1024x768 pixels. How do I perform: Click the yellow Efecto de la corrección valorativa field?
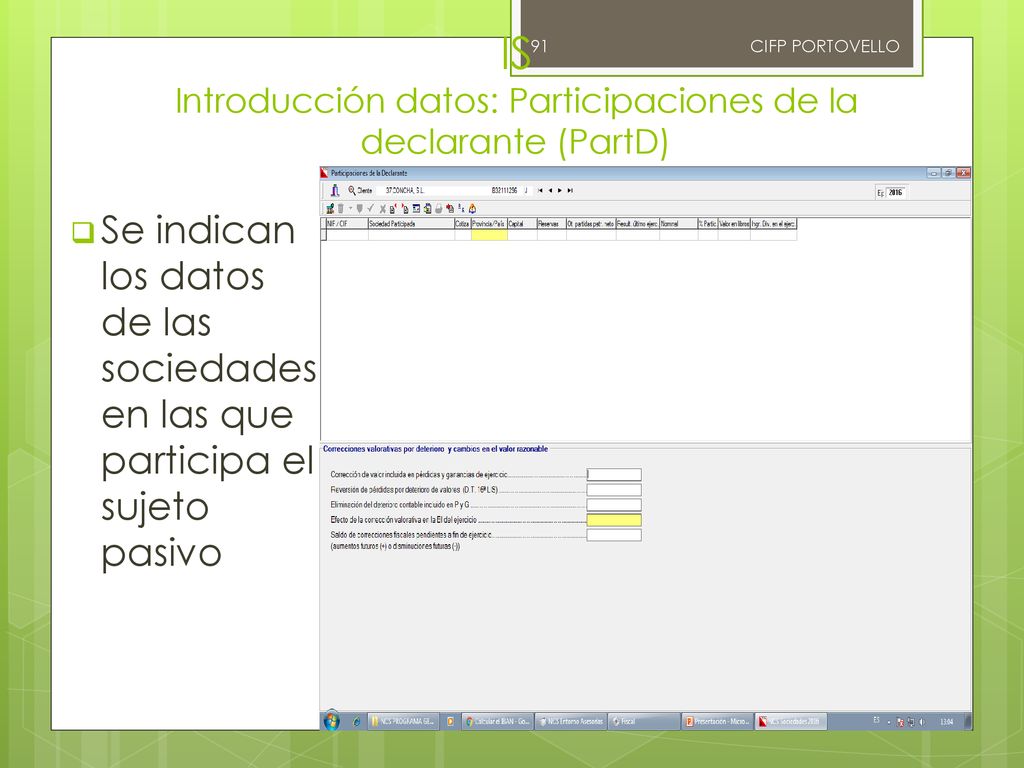pos(614,520)
